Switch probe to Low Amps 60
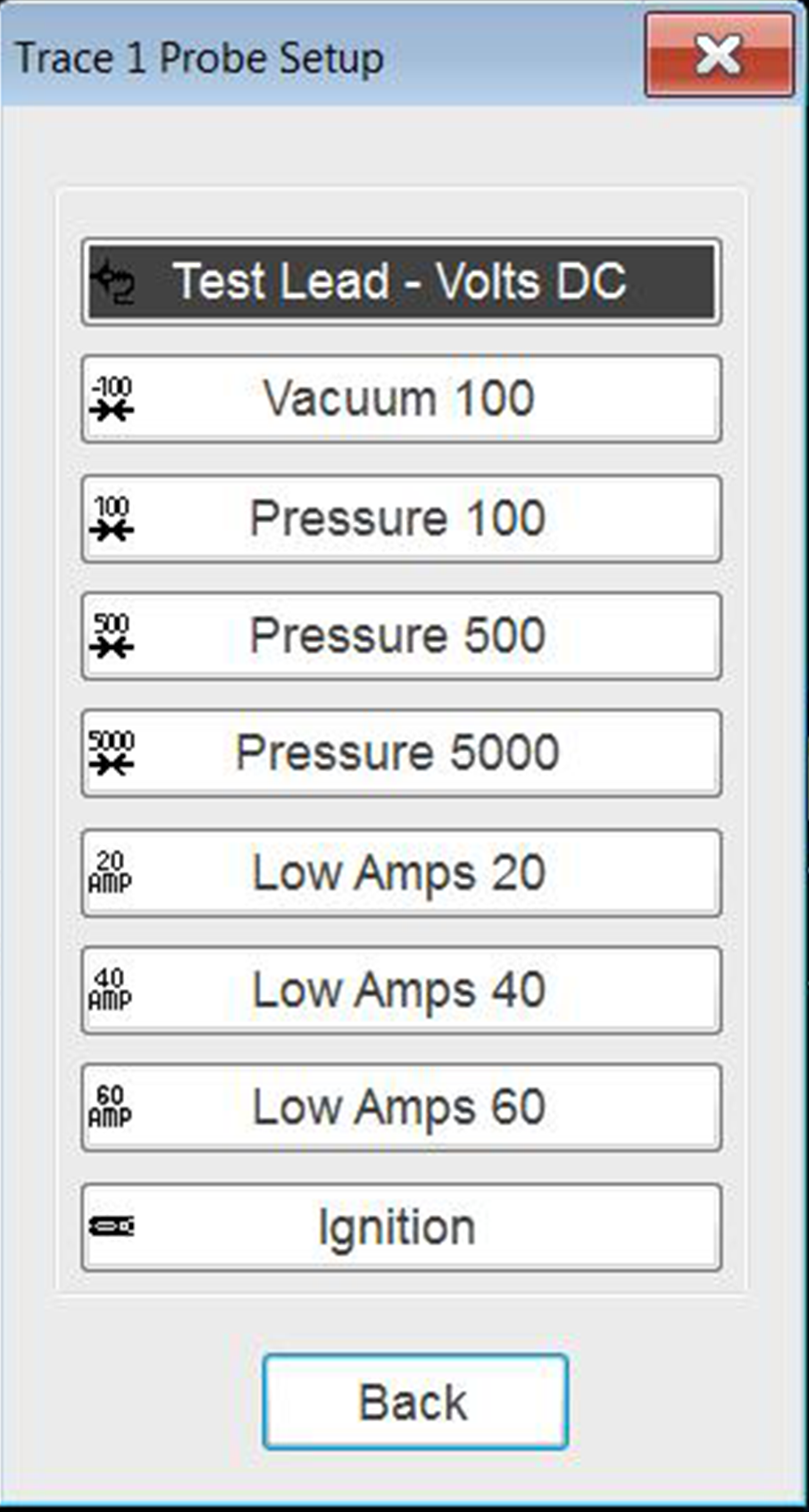809x1512 pixels. [x=399, y=1107]
